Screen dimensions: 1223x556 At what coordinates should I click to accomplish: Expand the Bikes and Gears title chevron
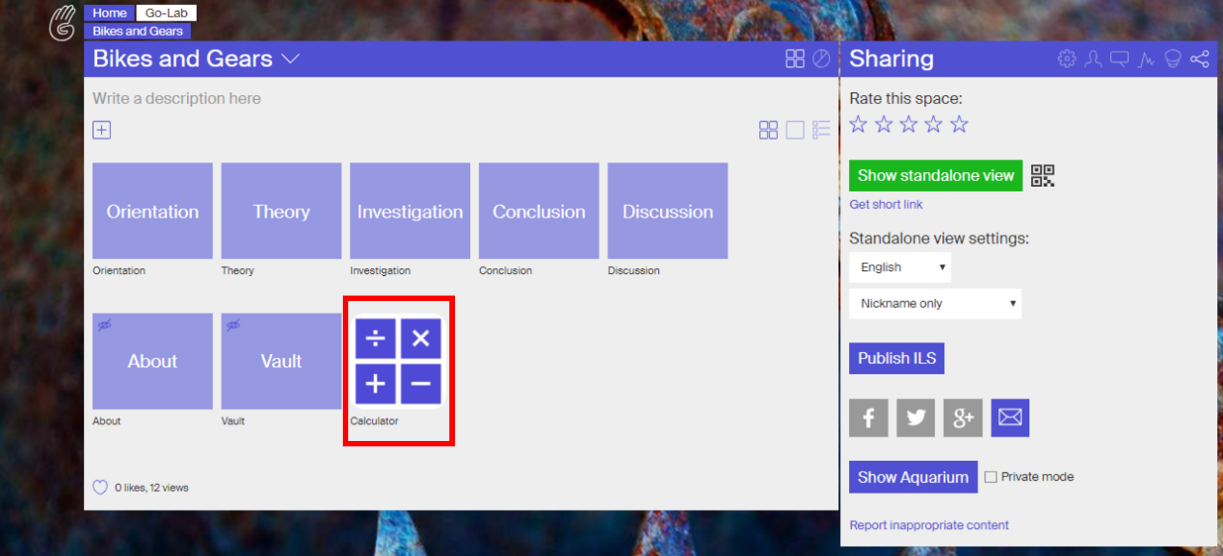[290, 59]
